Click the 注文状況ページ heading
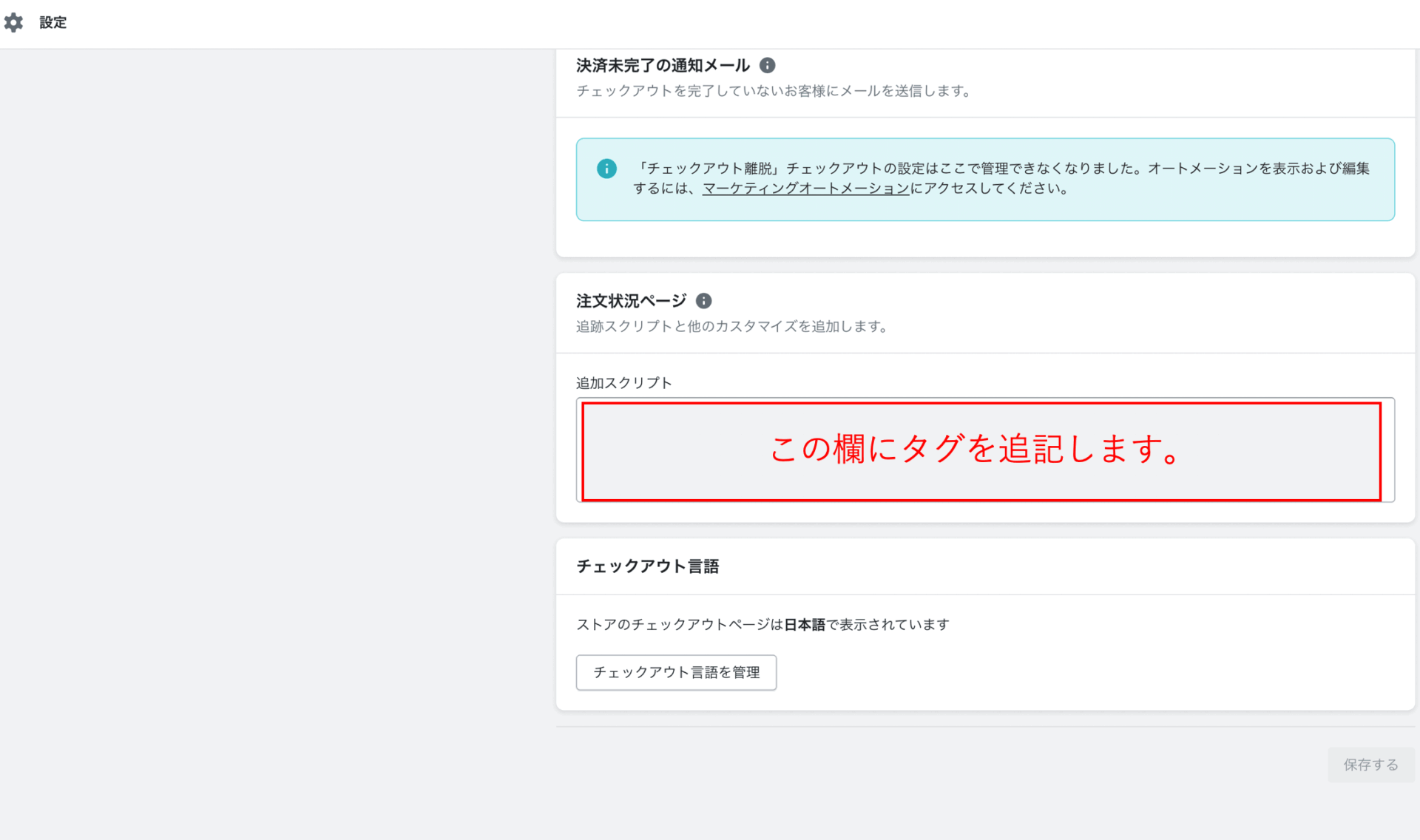1420x840 pixels. [631, 301]
